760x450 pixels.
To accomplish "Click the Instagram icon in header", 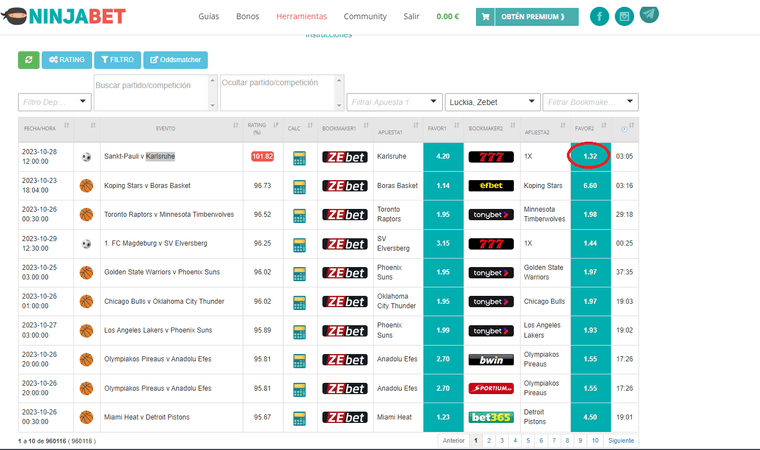I will 624,16.
